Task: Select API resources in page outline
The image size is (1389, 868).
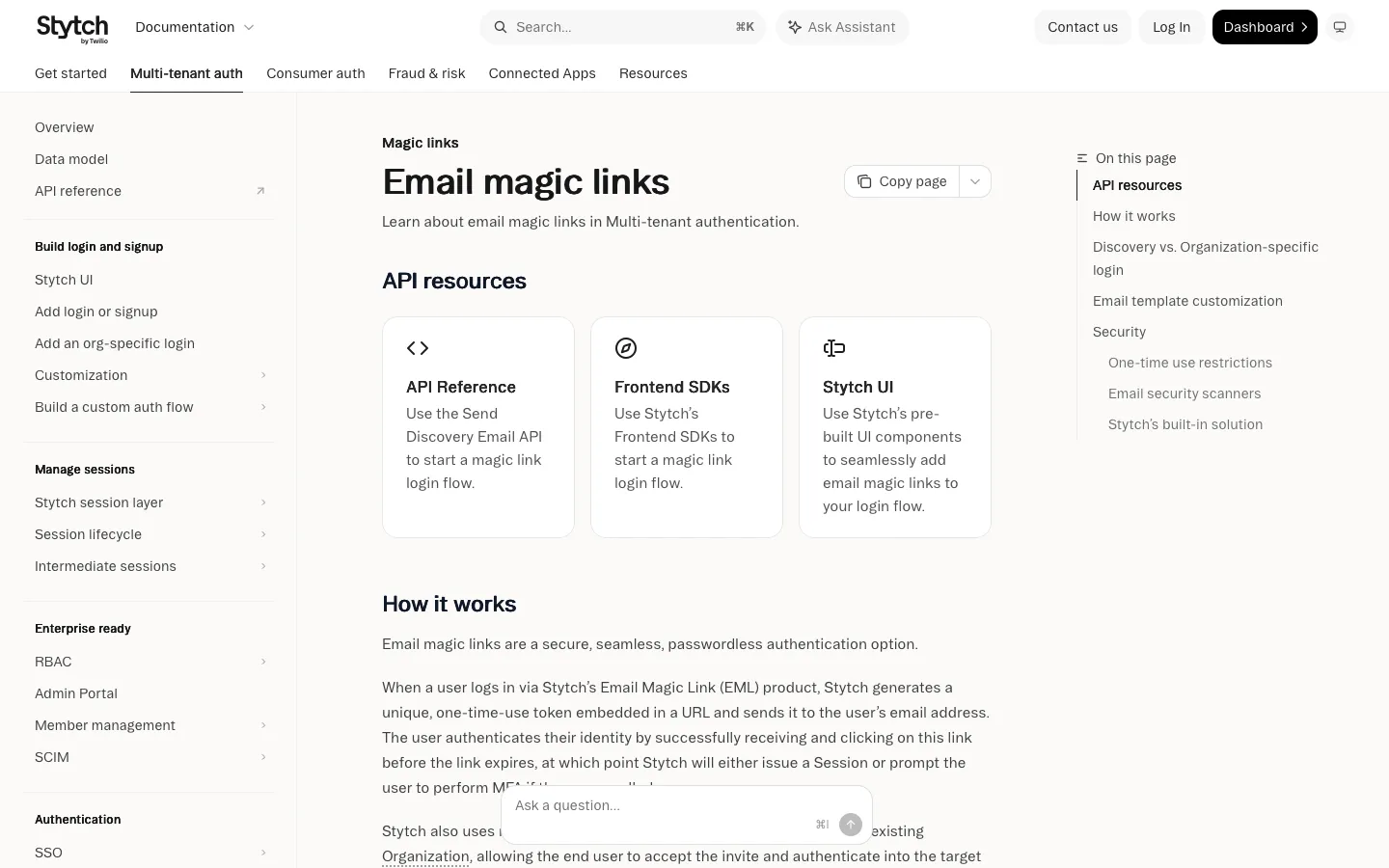Action: (1137, 185)
